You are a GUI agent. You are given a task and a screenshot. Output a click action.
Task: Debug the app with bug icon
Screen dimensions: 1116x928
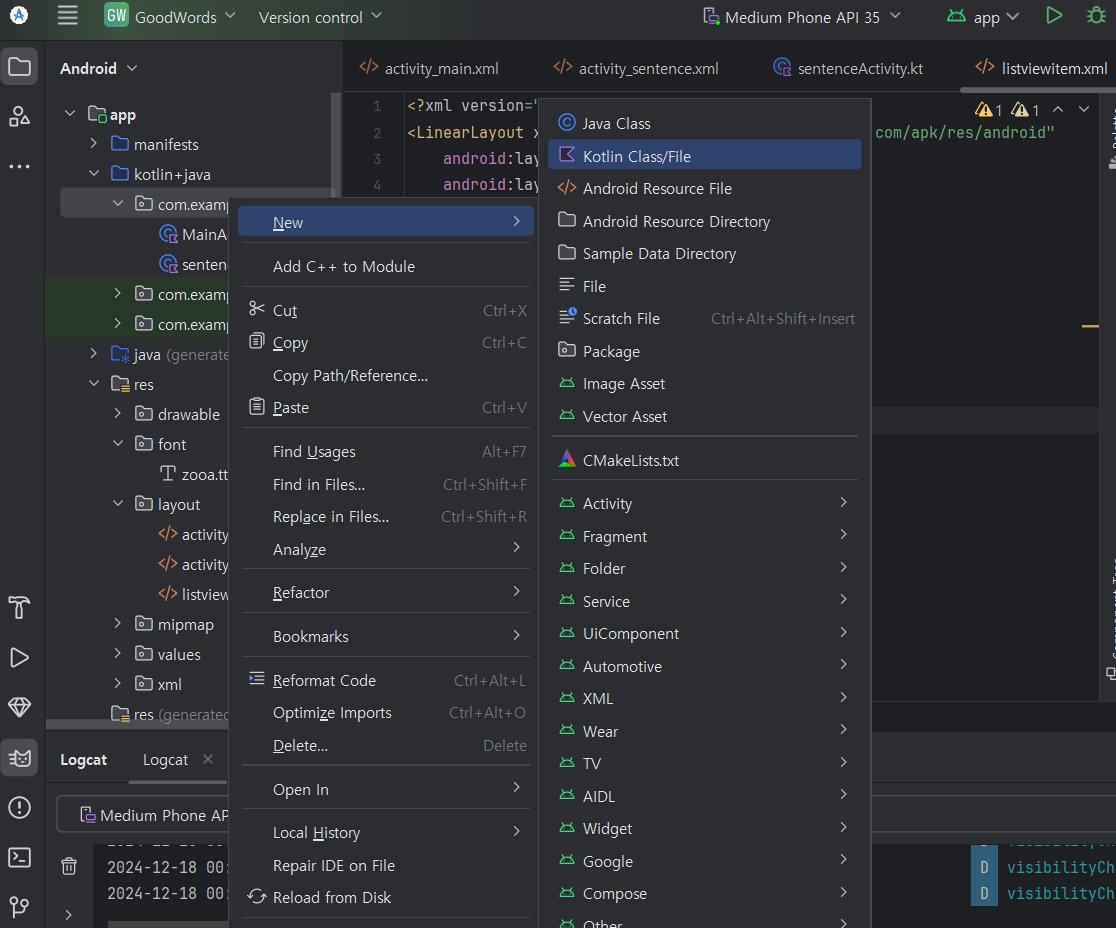(1097, 16)
